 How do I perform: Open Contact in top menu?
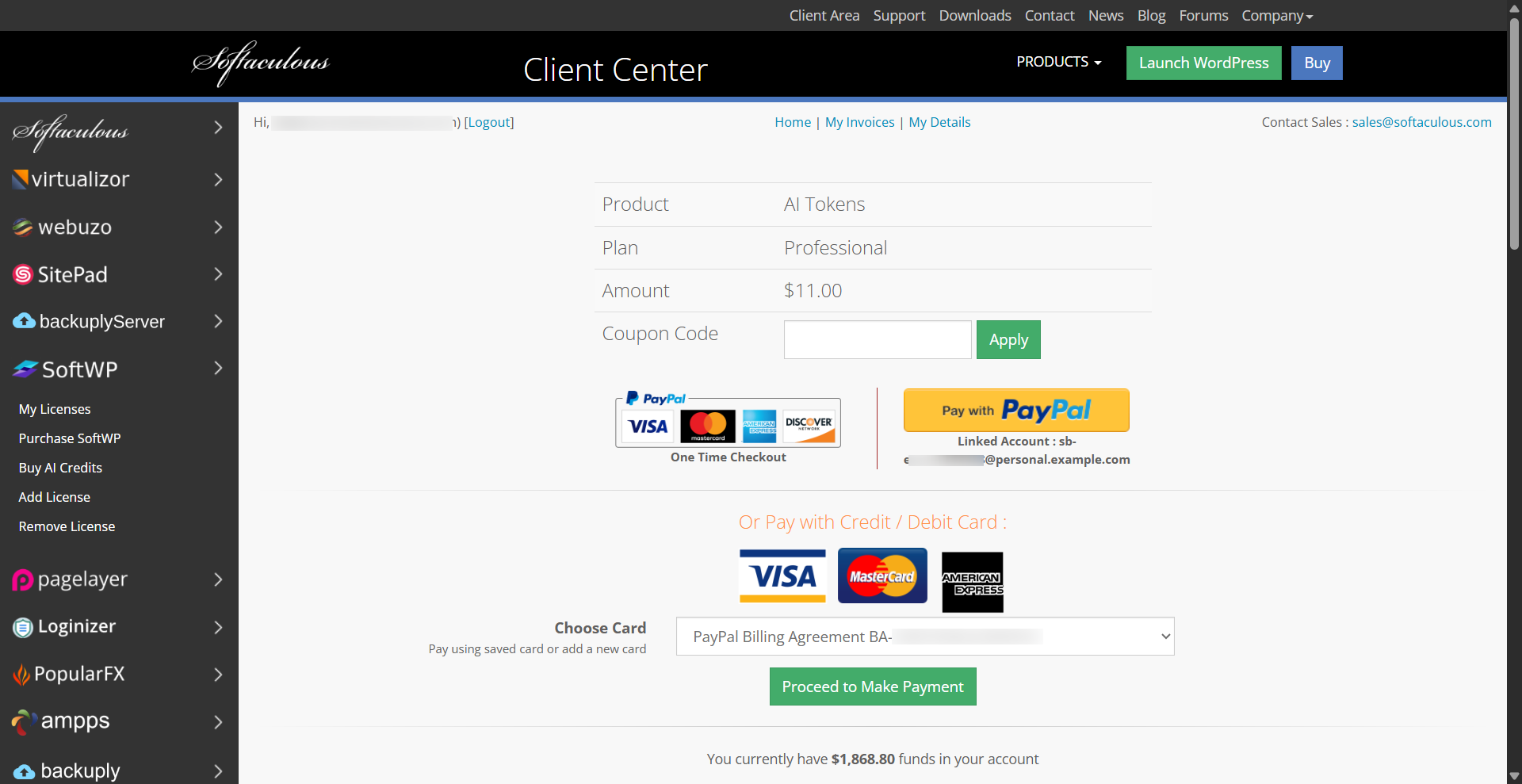[x=1050, y=16]
